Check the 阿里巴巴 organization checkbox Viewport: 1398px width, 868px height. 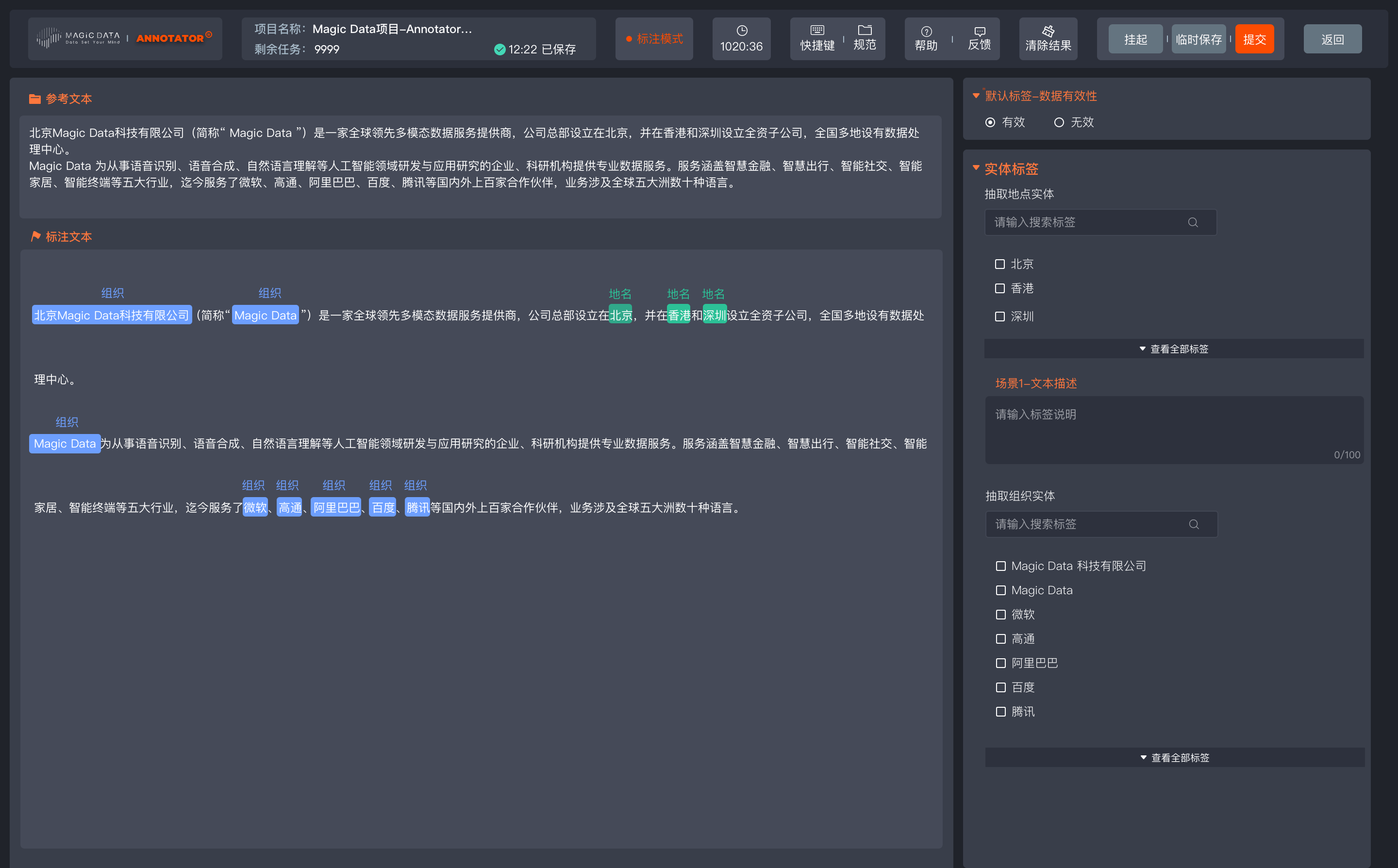[1001, 663]
